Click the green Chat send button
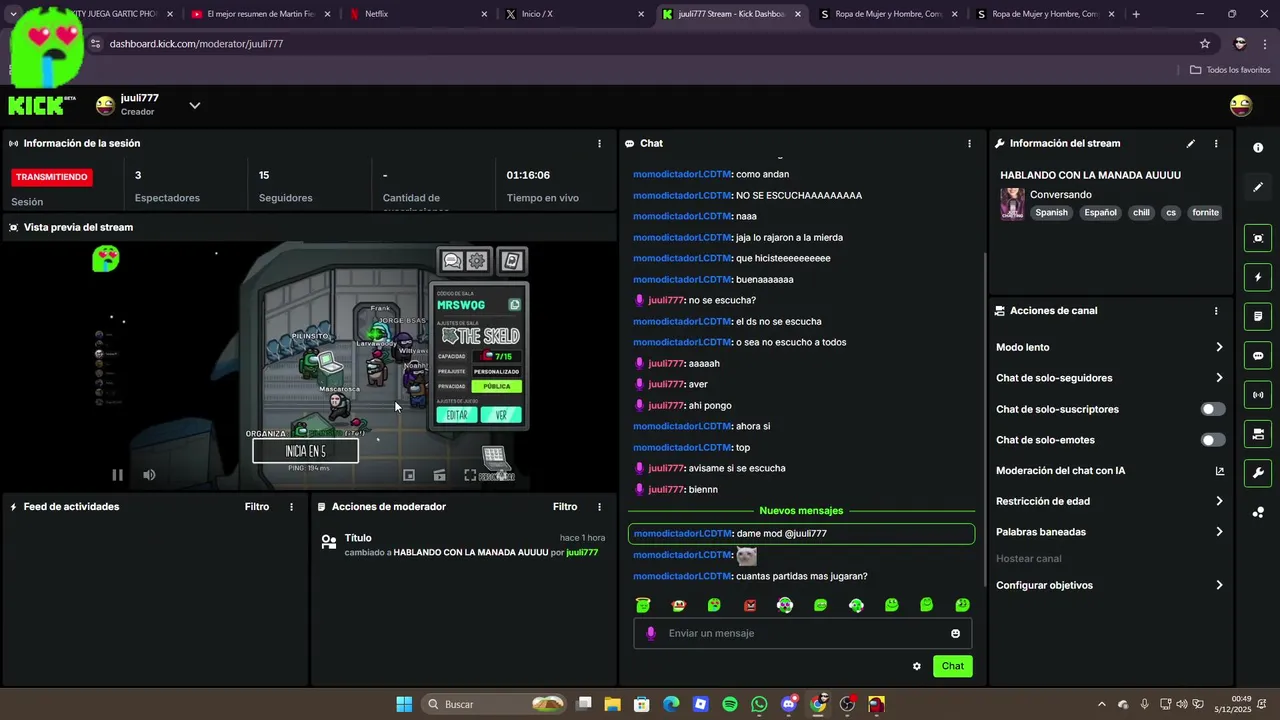This screenshot has height=720, width=1280. 952,666
